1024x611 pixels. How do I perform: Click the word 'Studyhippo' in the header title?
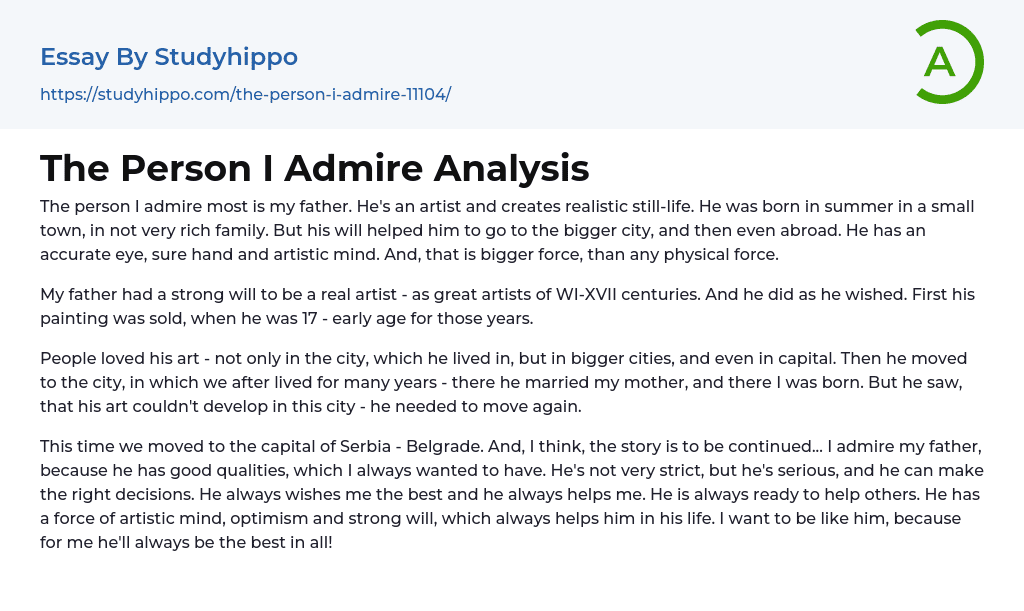tap(226, 57)
